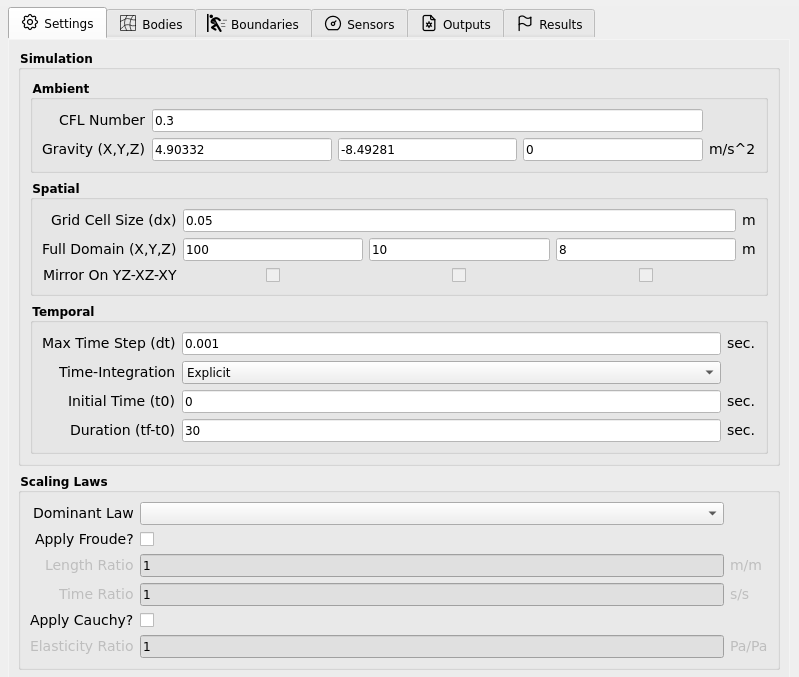799x677 pixels.
Task: Open the Dominant Law dropdown
Action: (x=432, y=513)
